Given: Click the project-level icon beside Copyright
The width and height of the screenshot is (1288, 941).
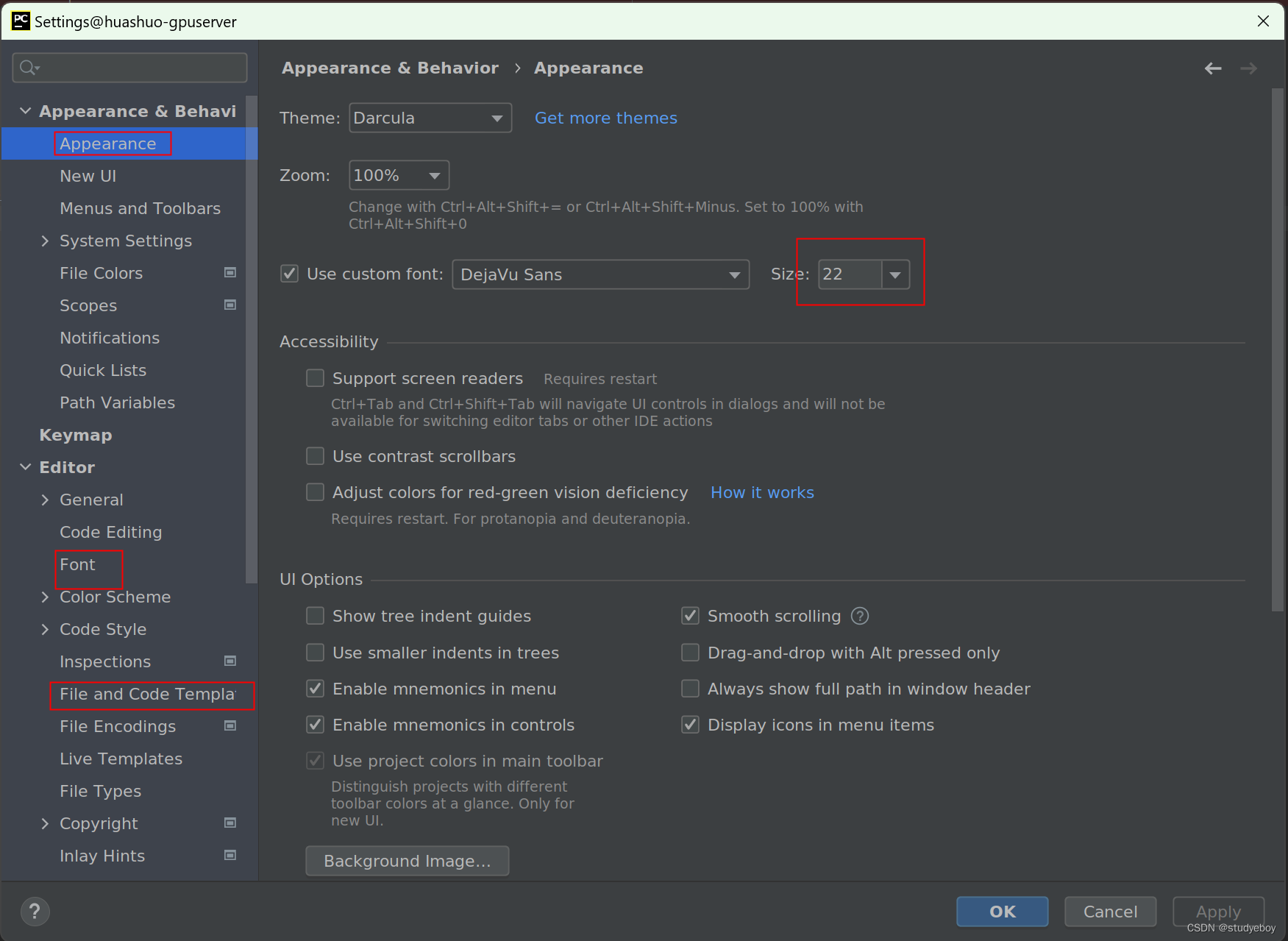Looking at the screenshot, I should 230,823.
